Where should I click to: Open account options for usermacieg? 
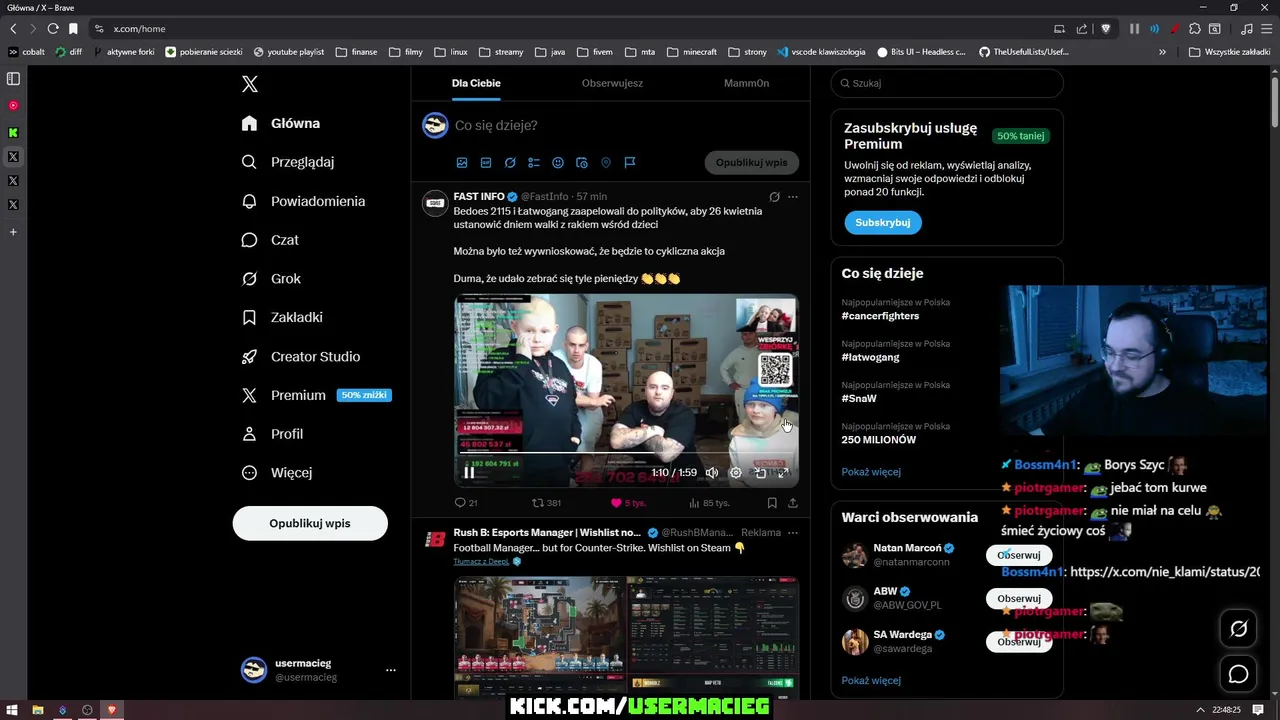pyautogui.click(x=390, y=670)
